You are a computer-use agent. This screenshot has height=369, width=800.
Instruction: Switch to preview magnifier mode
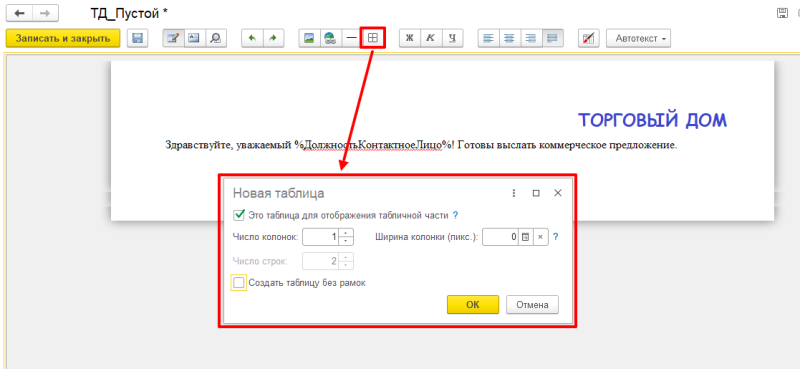coord(216,39)
